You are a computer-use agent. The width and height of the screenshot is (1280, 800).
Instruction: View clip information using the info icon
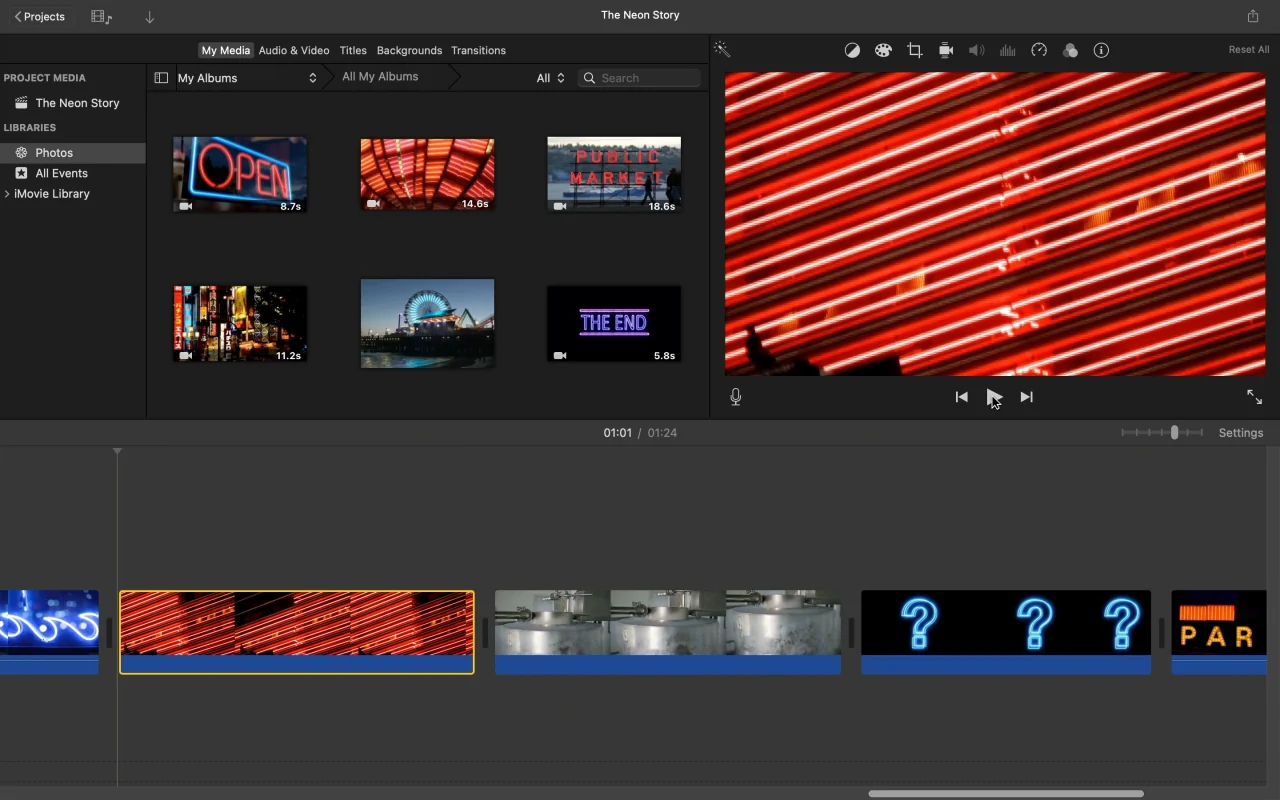1101,50
